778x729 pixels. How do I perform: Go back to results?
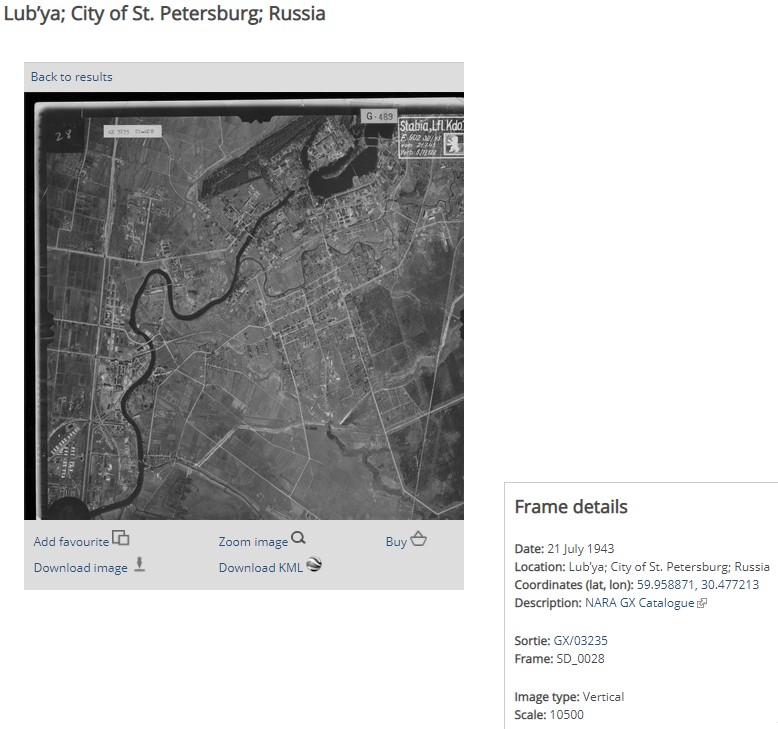pyautogui.click(x=71, y=77)
